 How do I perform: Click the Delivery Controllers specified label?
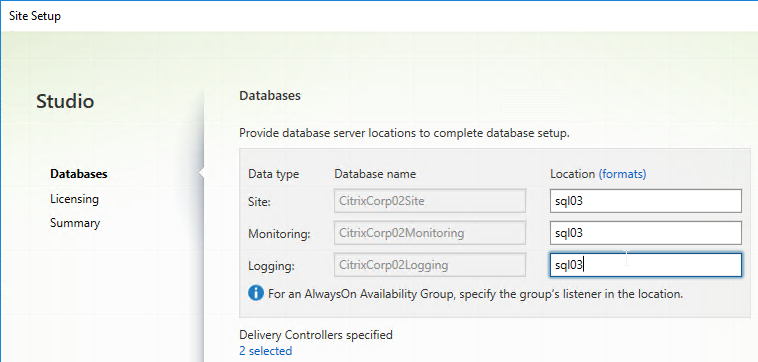316,334
